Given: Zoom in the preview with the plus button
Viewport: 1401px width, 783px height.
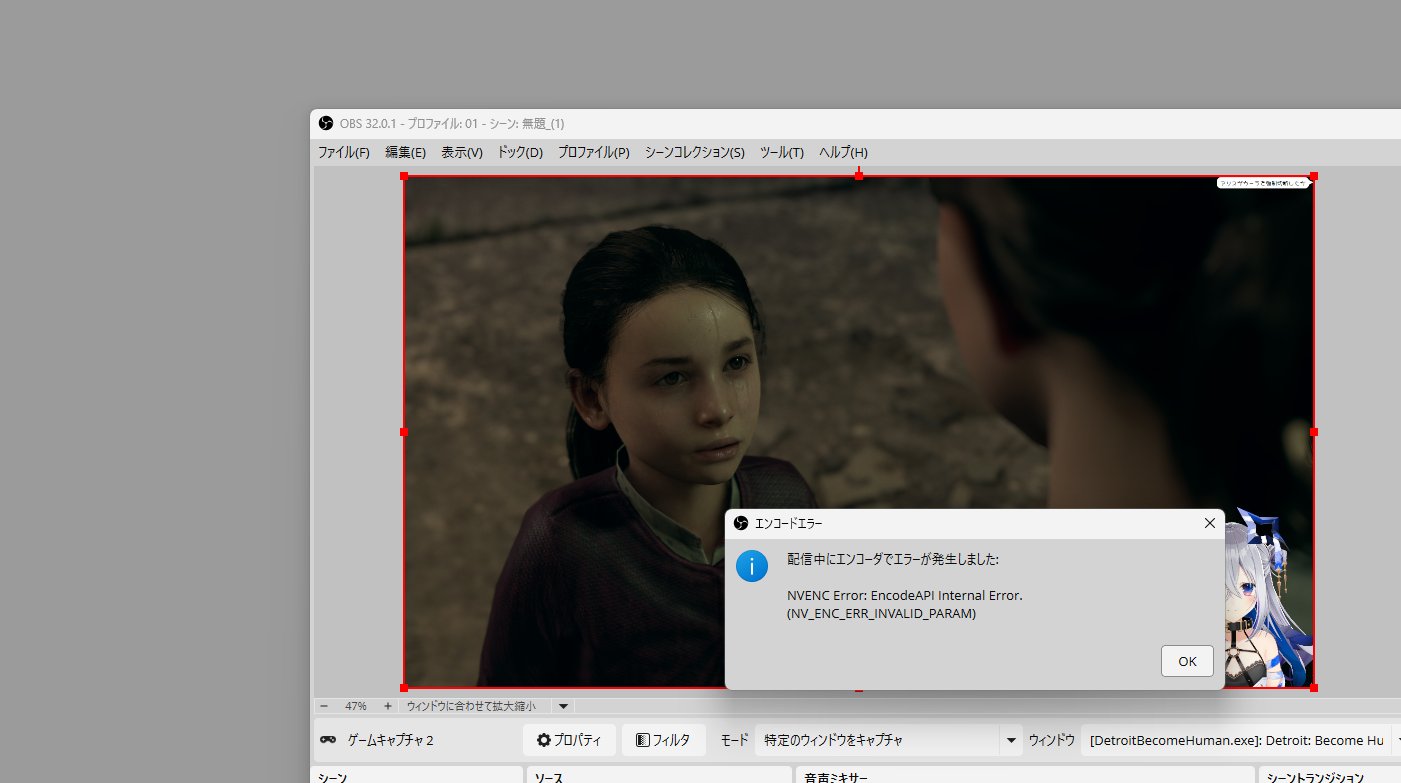Looking at the screenshot, I should coord(388,705).
